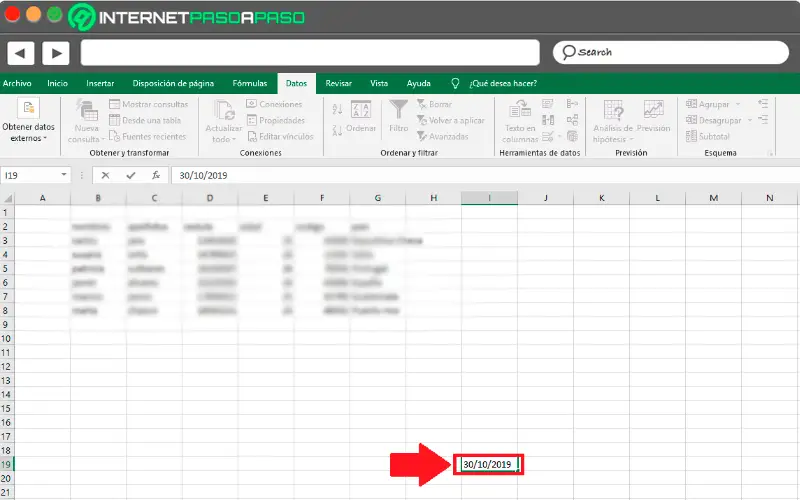
Task: Open Fuentes recientes
Action: point(148,136)
